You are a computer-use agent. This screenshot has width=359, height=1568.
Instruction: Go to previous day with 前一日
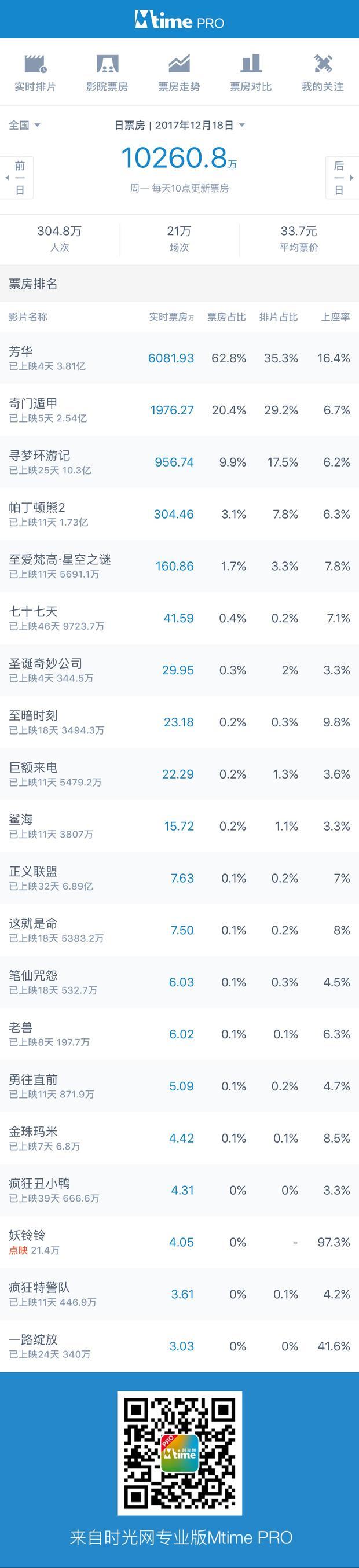[17, 178]
